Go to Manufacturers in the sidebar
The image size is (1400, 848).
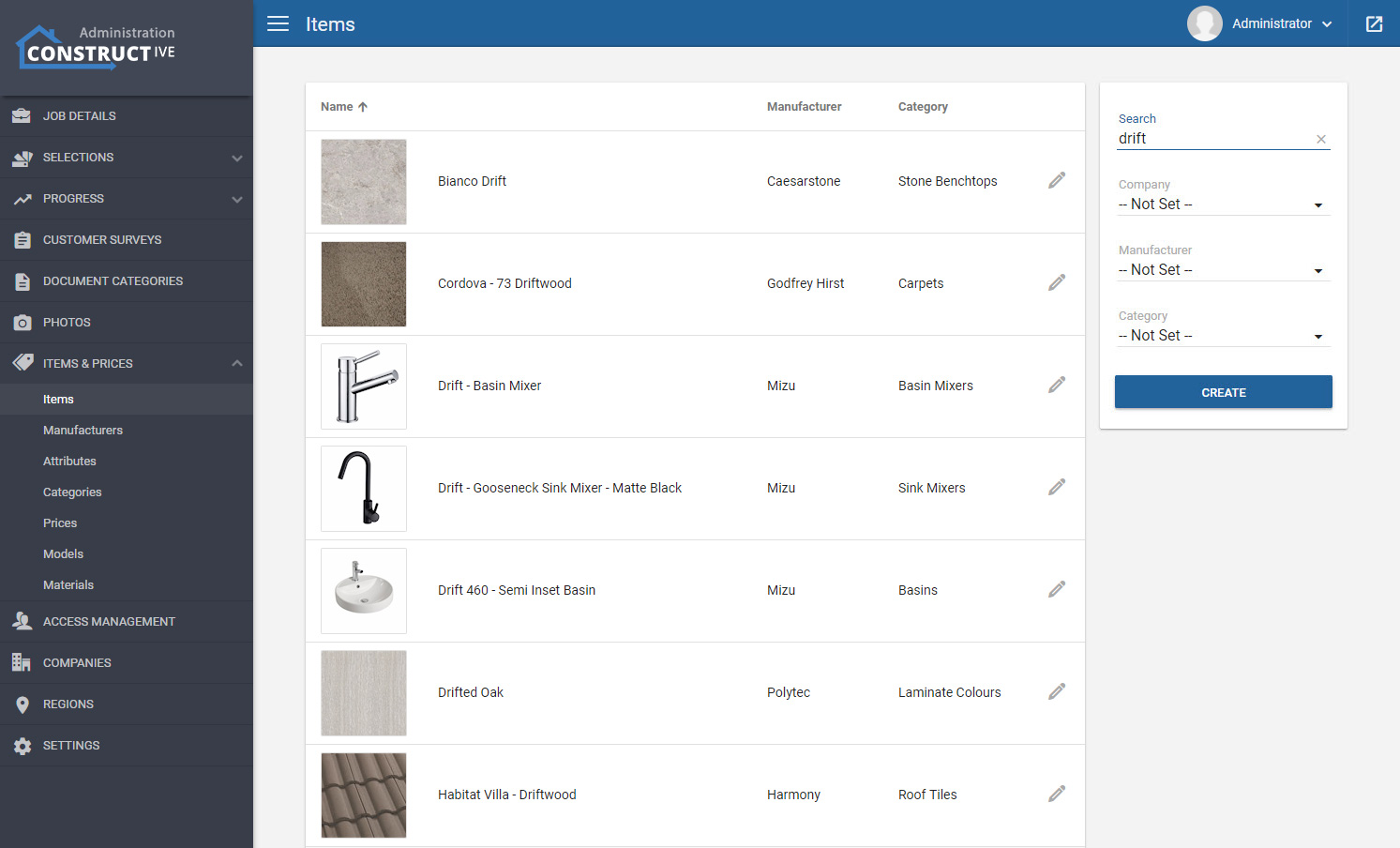coord(83,431)
